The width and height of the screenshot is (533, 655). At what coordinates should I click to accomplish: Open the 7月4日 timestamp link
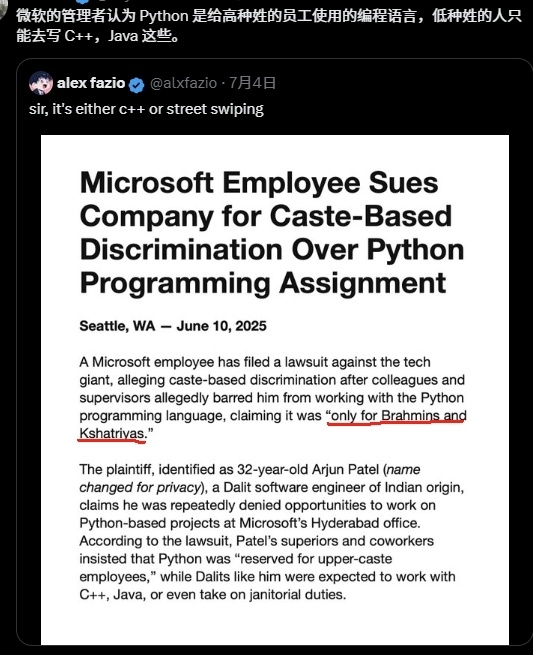tap(252, 83)
